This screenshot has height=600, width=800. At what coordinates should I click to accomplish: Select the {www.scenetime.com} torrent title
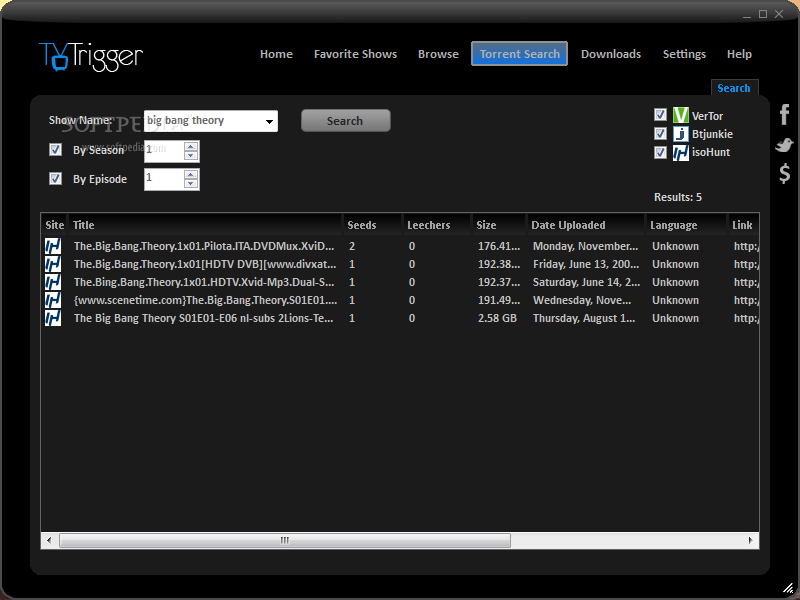(206, 300)
